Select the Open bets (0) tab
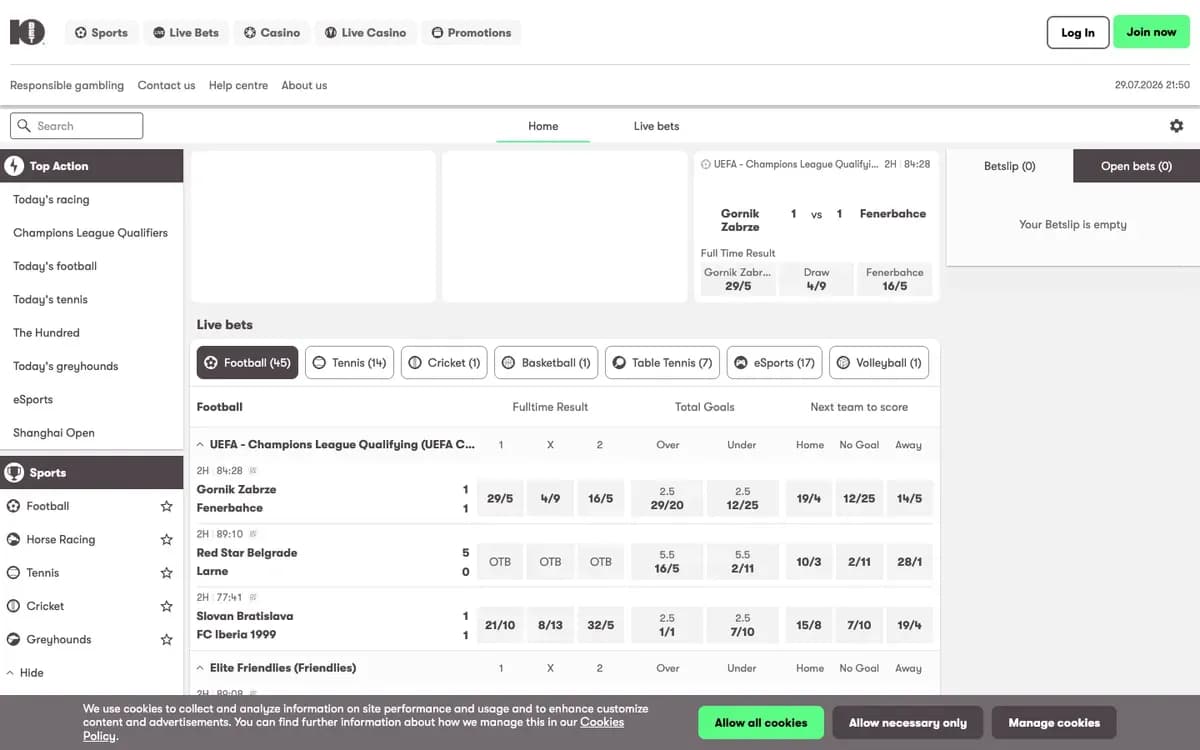The height and width of the screenshot is (750, 1200). [1136, 166]
